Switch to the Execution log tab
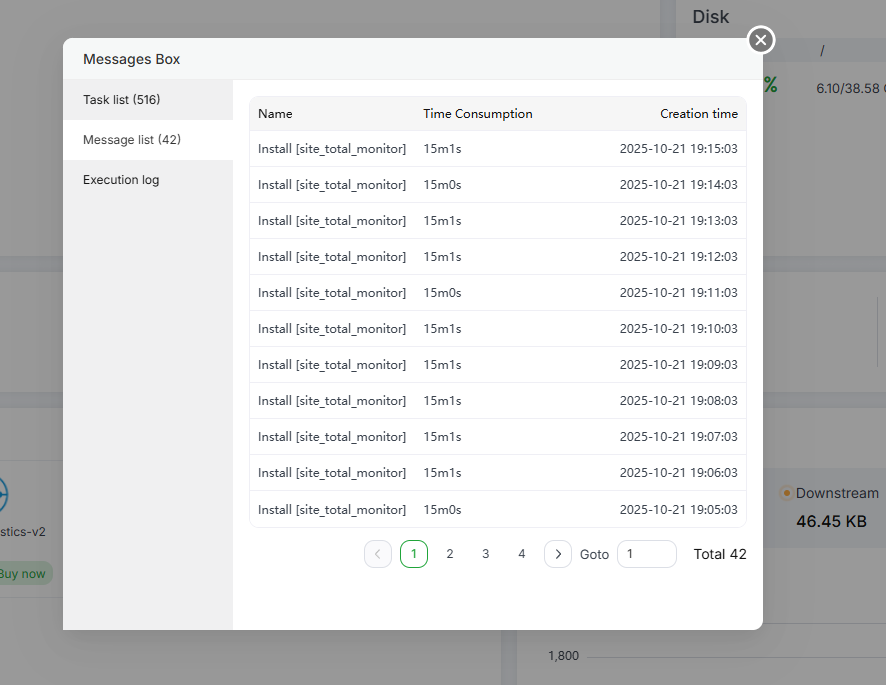 (x=121, y=180)
